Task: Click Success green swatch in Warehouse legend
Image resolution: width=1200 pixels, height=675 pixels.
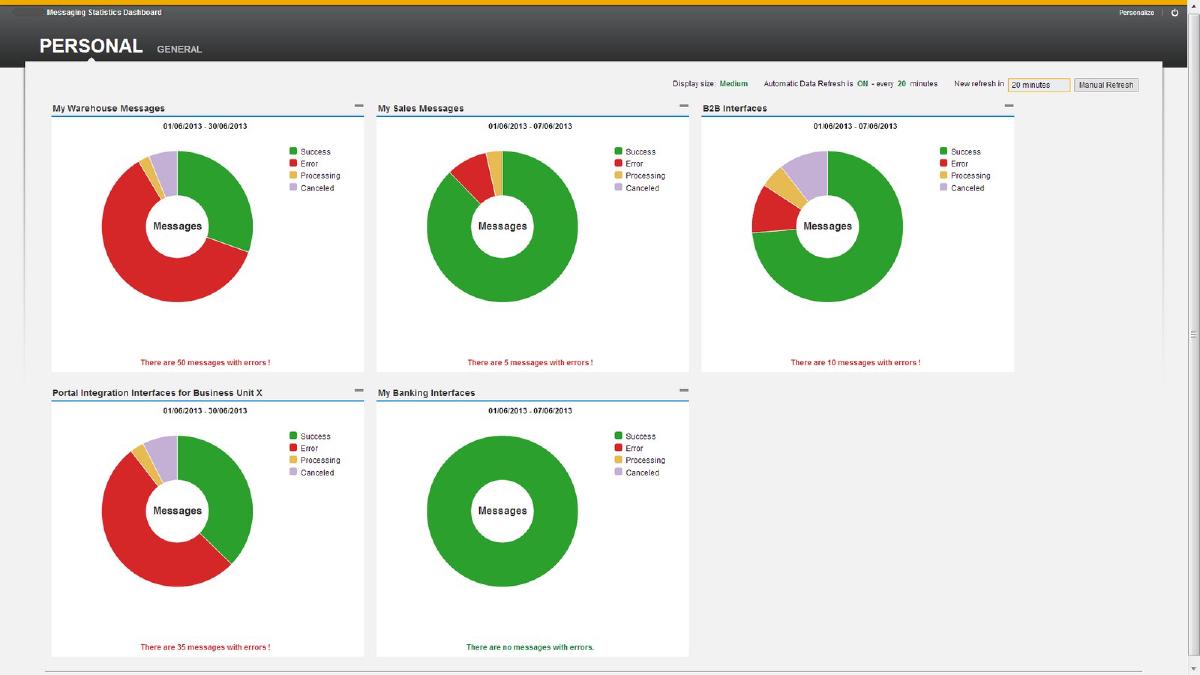Action: [x=294, y=152]
